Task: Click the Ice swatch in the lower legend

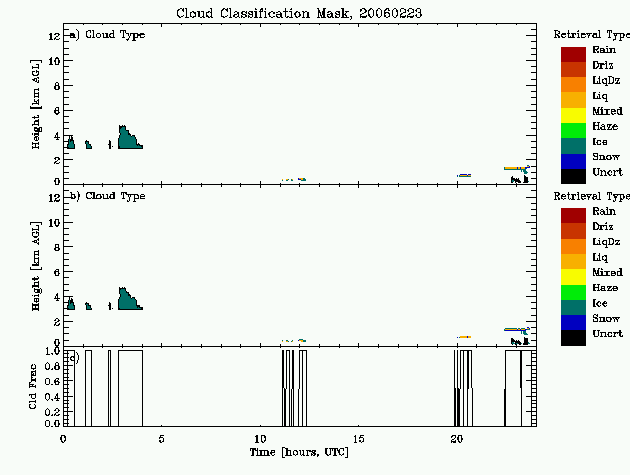Action: point(573,307)
